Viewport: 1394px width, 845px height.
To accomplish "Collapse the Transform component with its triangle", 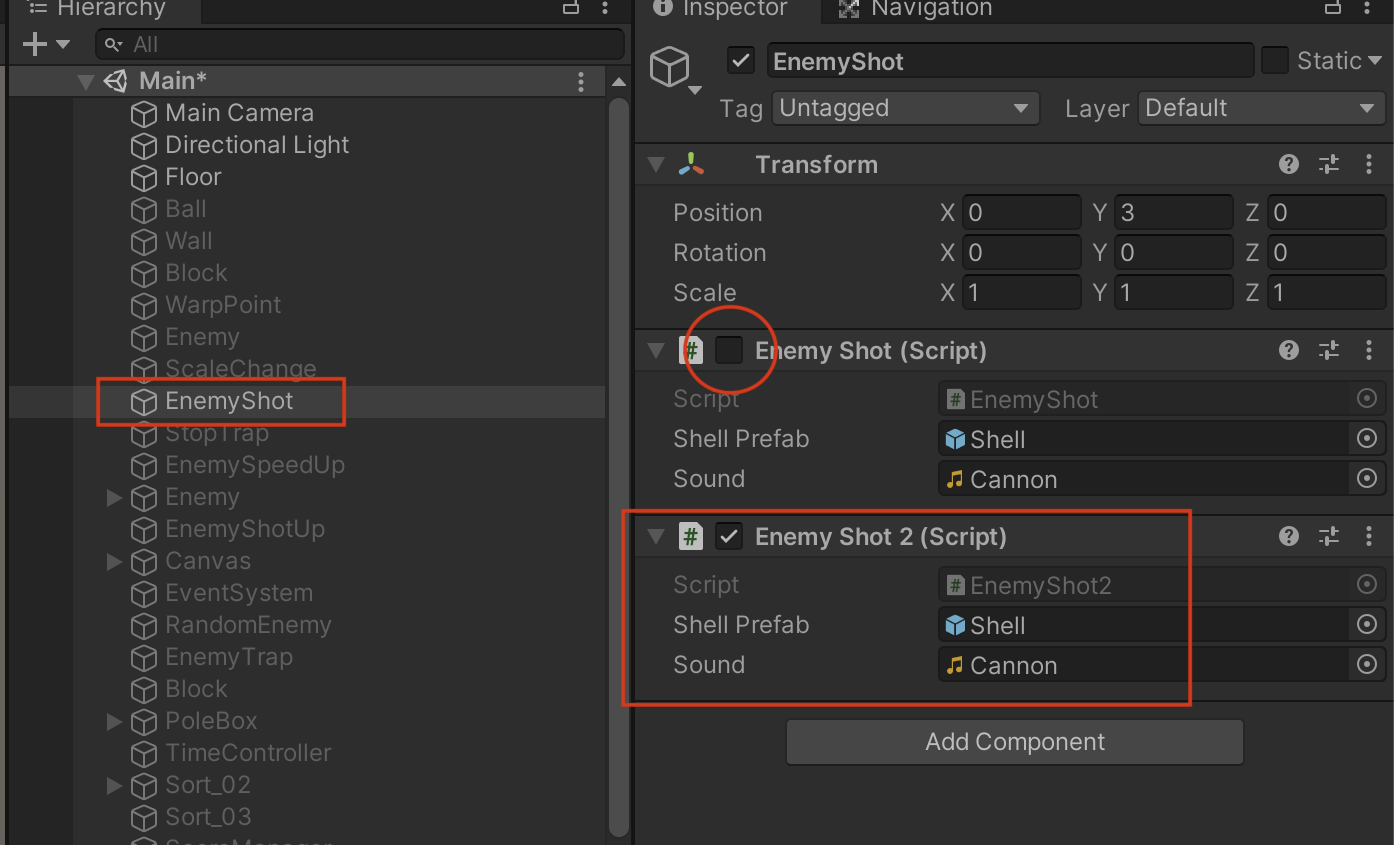I will point(656,164).
